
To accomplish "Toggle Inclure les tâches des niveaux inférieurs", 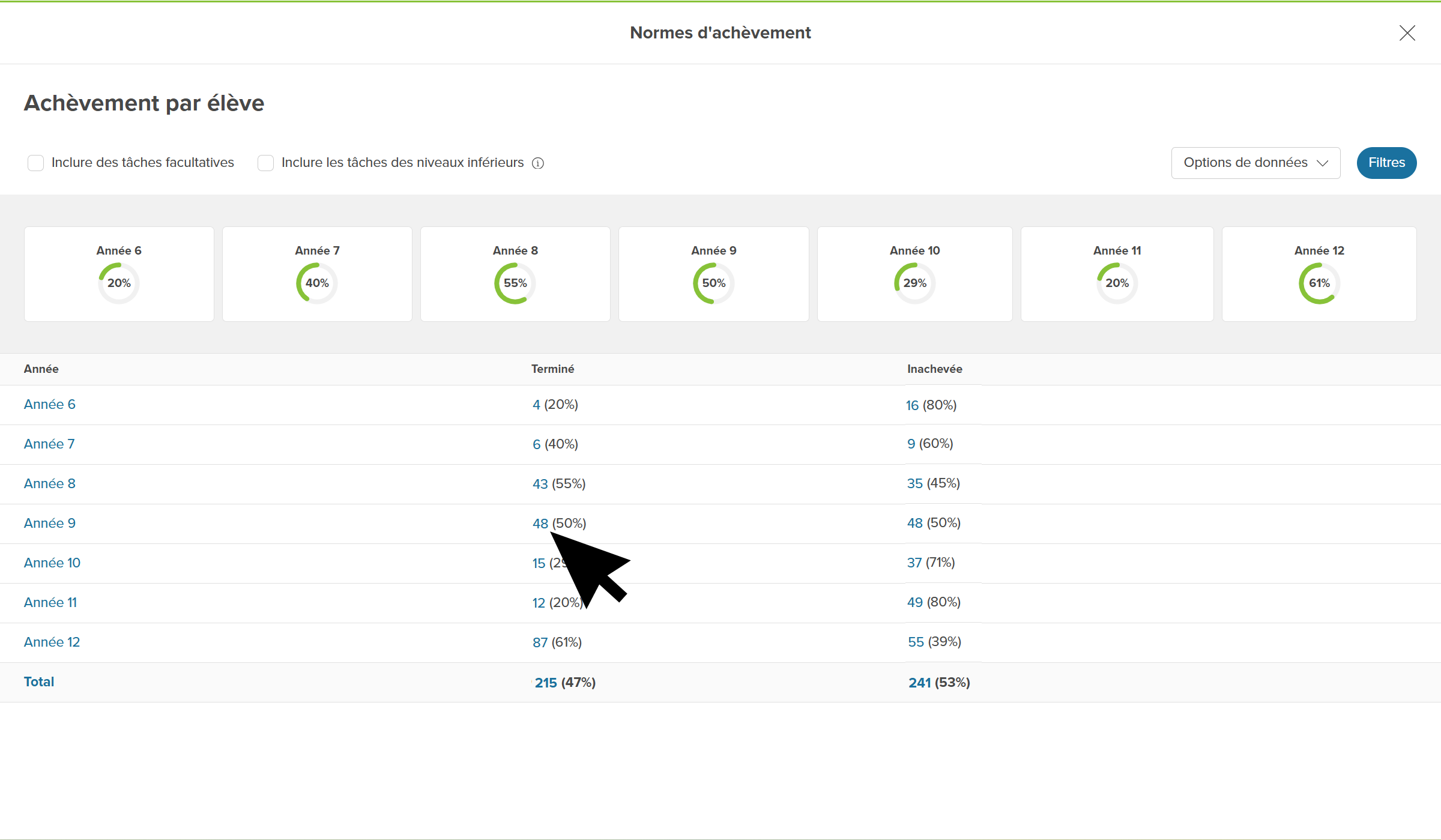I will 265,163.
